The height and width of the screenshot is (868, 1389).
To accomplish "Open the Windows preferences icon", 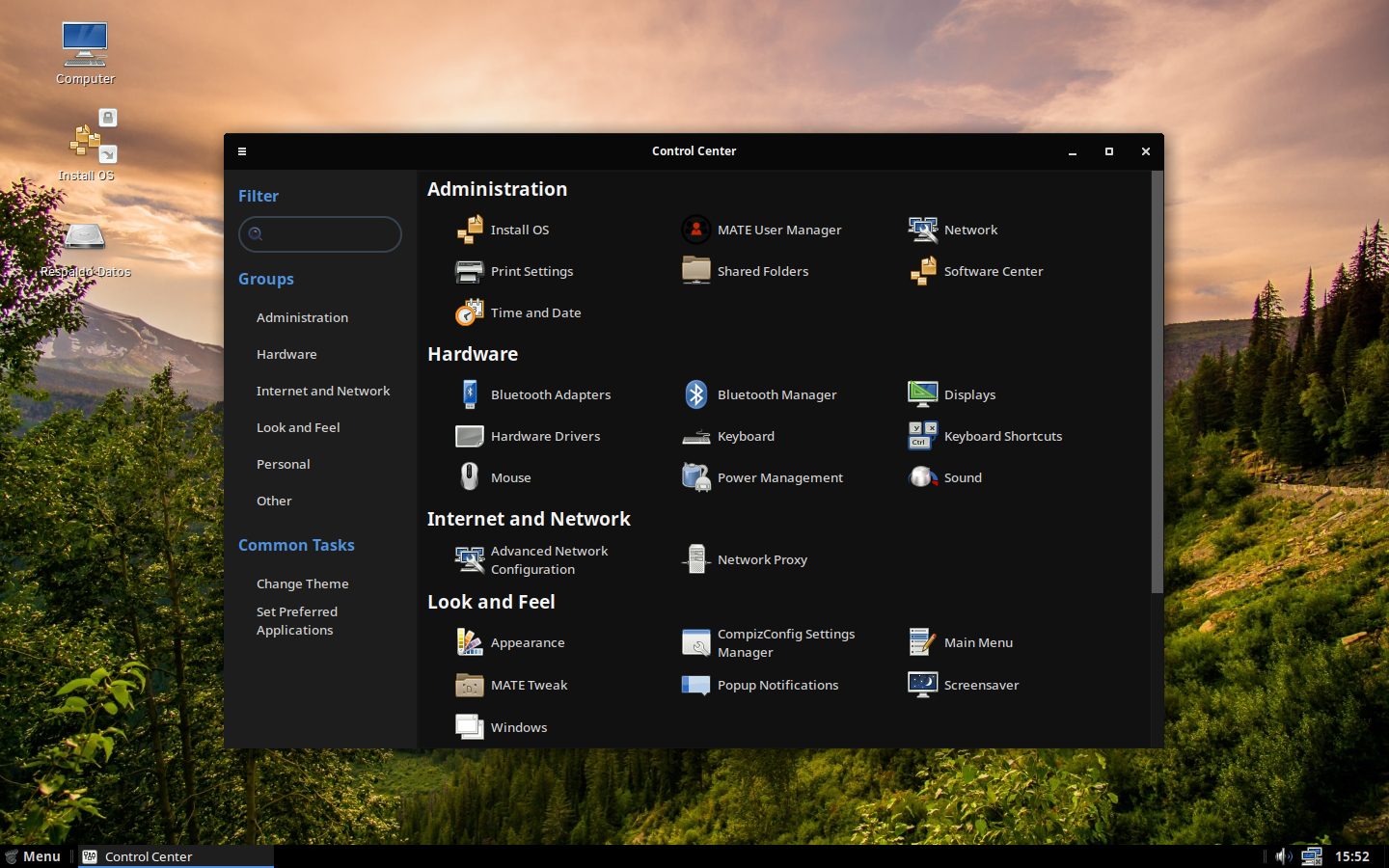I will (x=470, y=727).
